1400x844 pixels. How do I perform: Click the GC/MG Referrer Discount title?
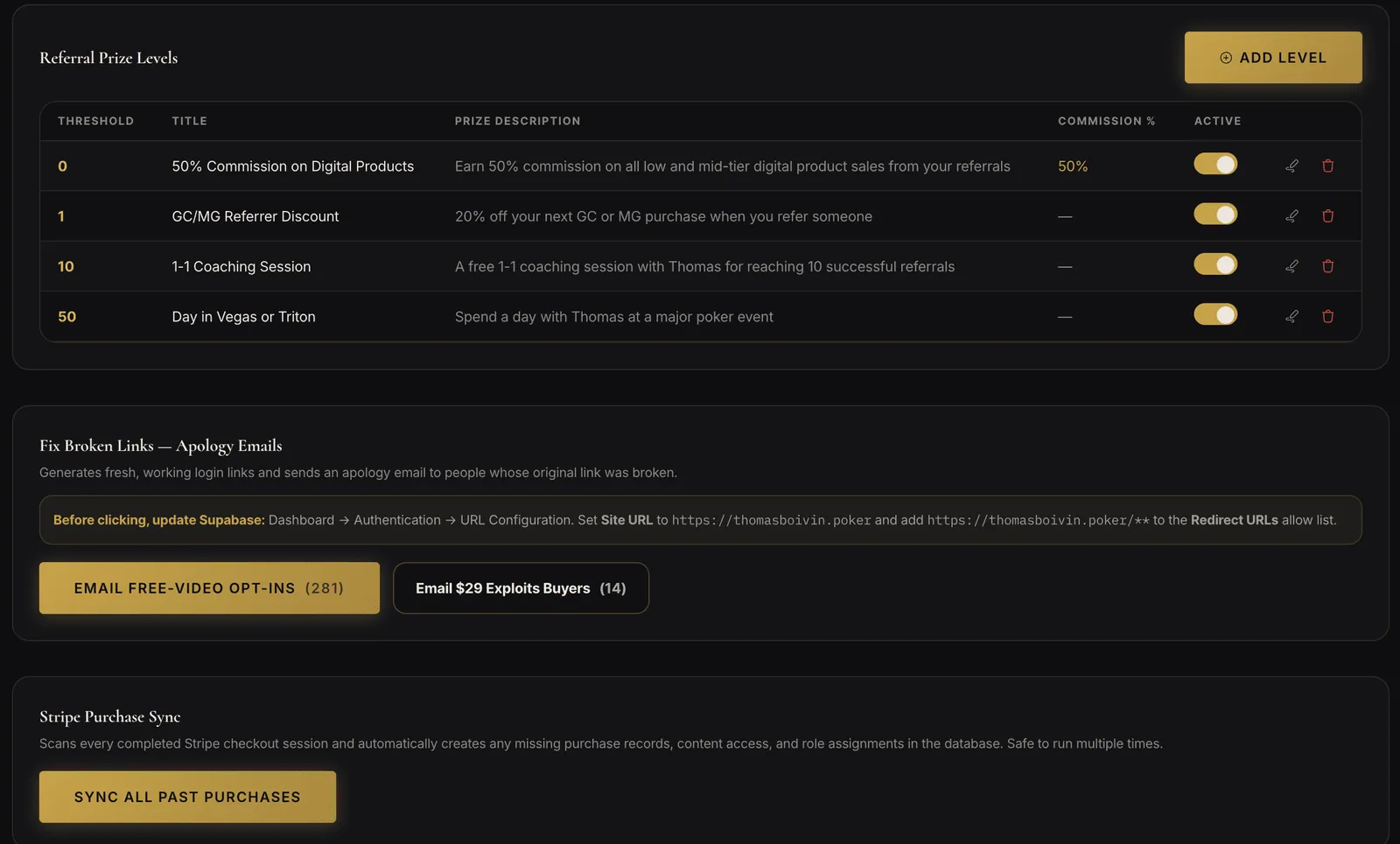point(255,216)
